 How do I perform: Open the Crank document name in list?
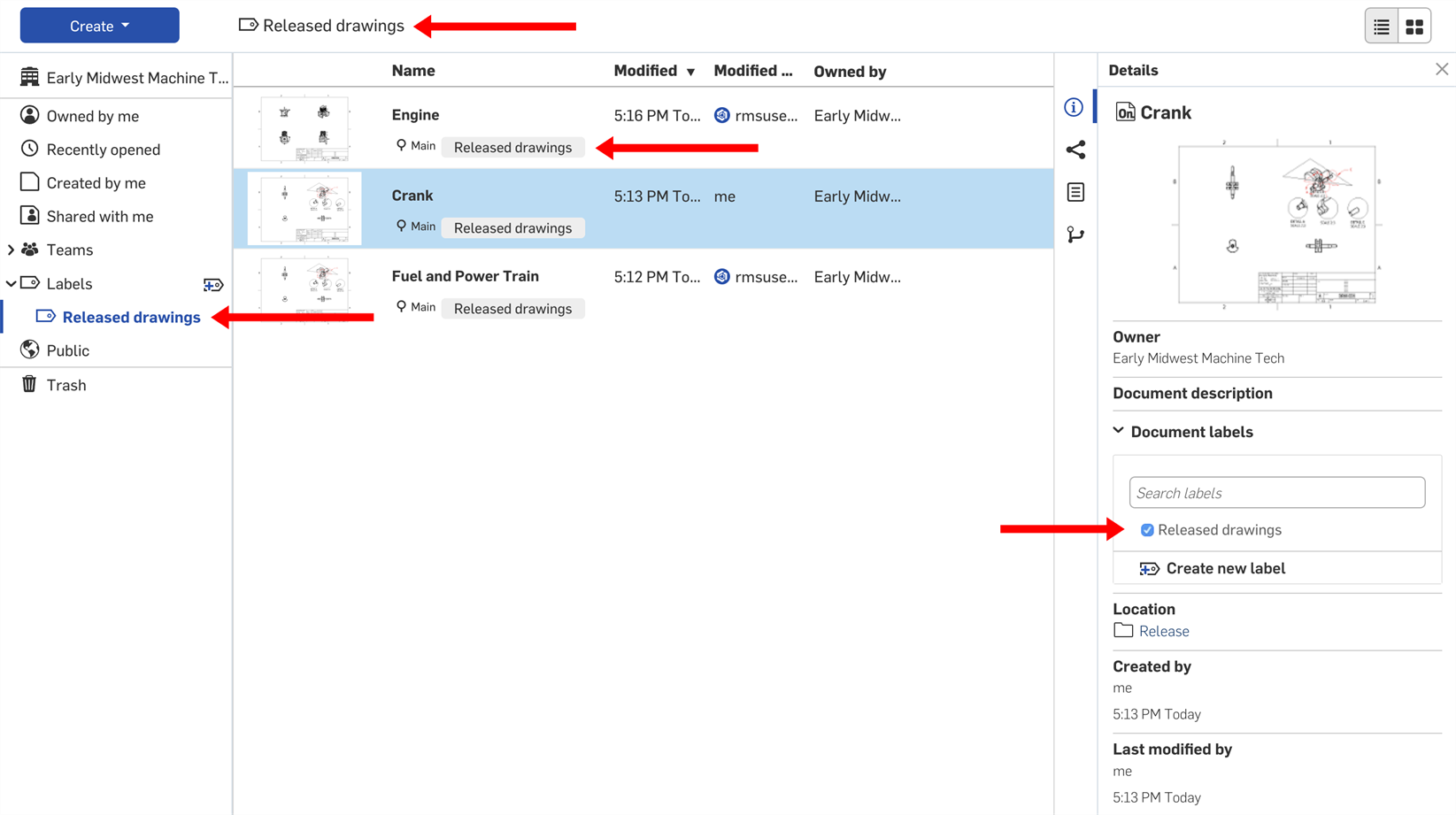[412, 196]
